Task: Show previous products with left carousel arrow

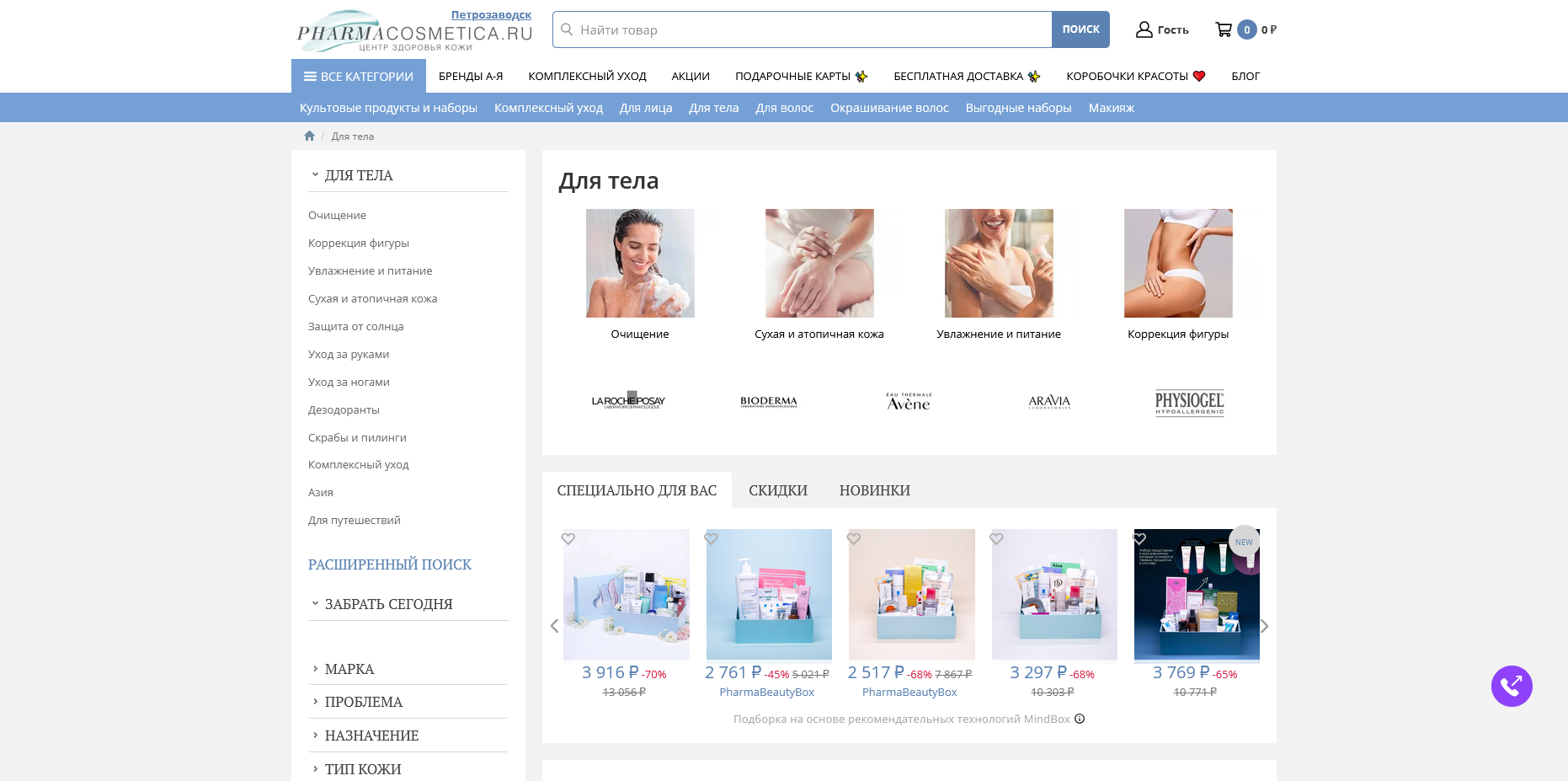Action: coord(554,626)
